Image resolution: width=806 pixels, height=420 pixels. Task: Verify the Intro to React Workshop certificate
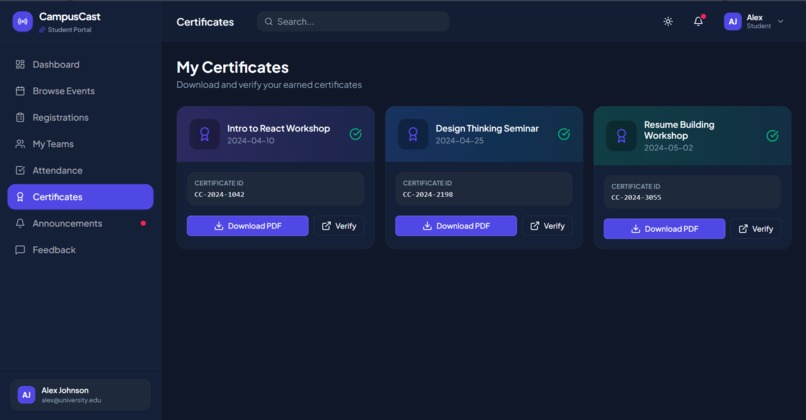[x=339, y=226]
